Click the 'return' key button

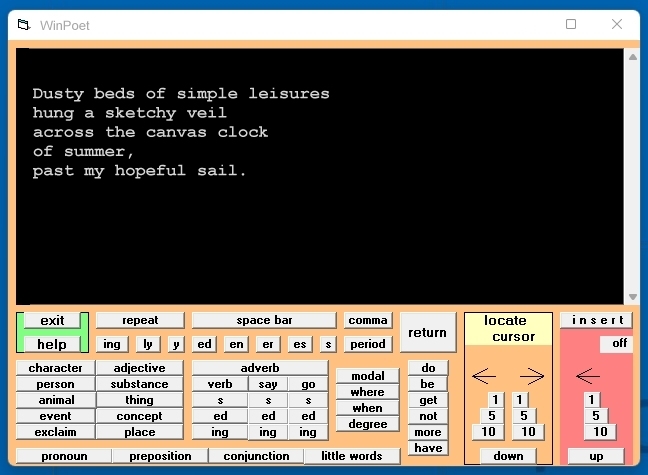[427, 333]
